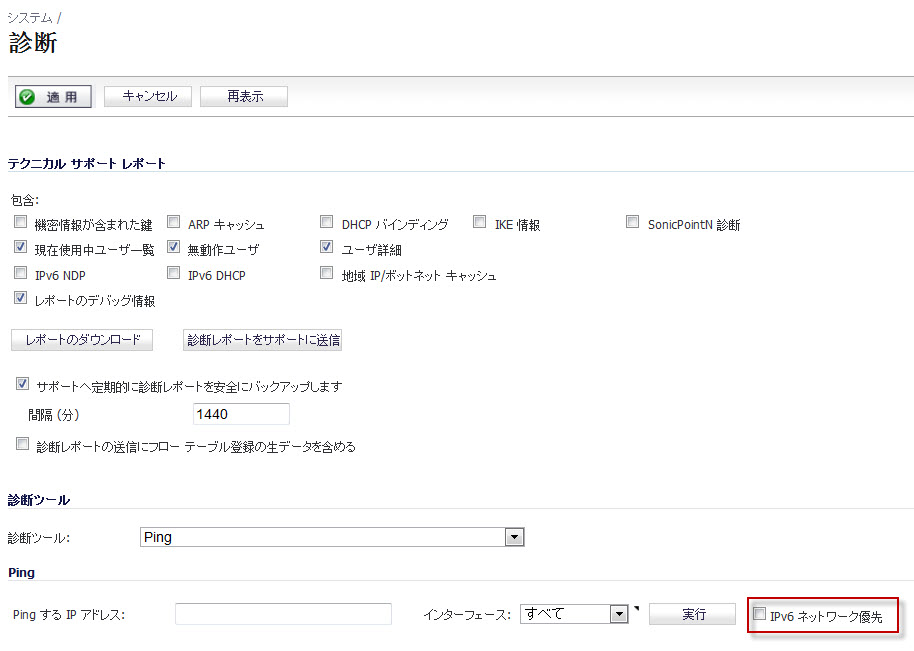Click the Ping する IP アドレス field
The width and height of the screenshot is (914, 651).
[283, 614]
